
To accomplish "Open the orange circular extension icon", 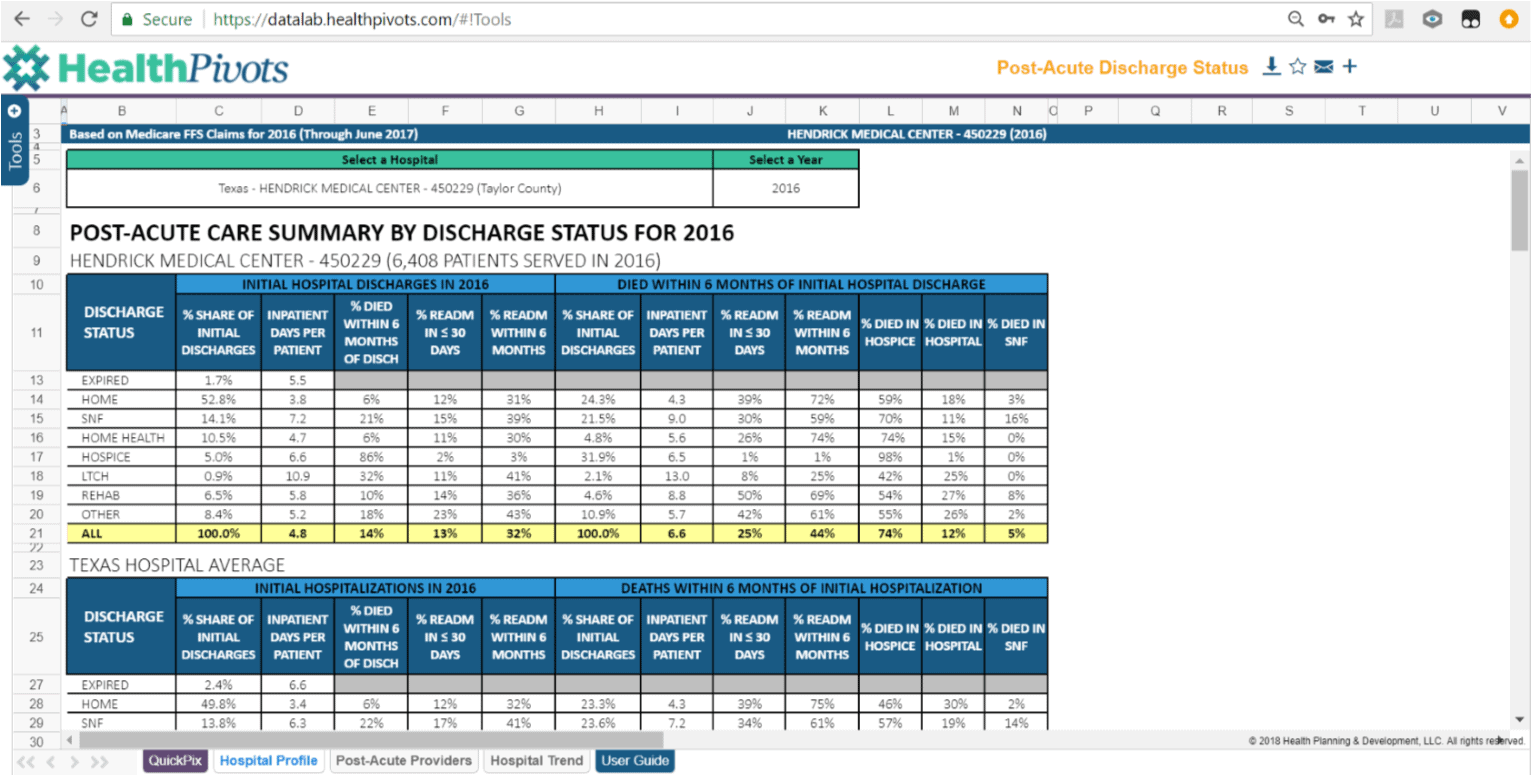I will (x=1508, y=19).
